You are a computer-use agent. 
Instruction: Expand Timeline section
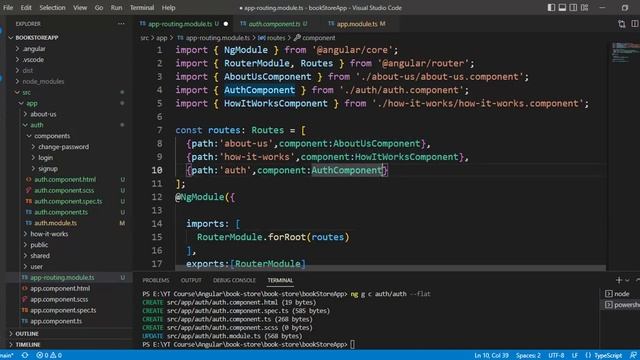tap(28, 344)
